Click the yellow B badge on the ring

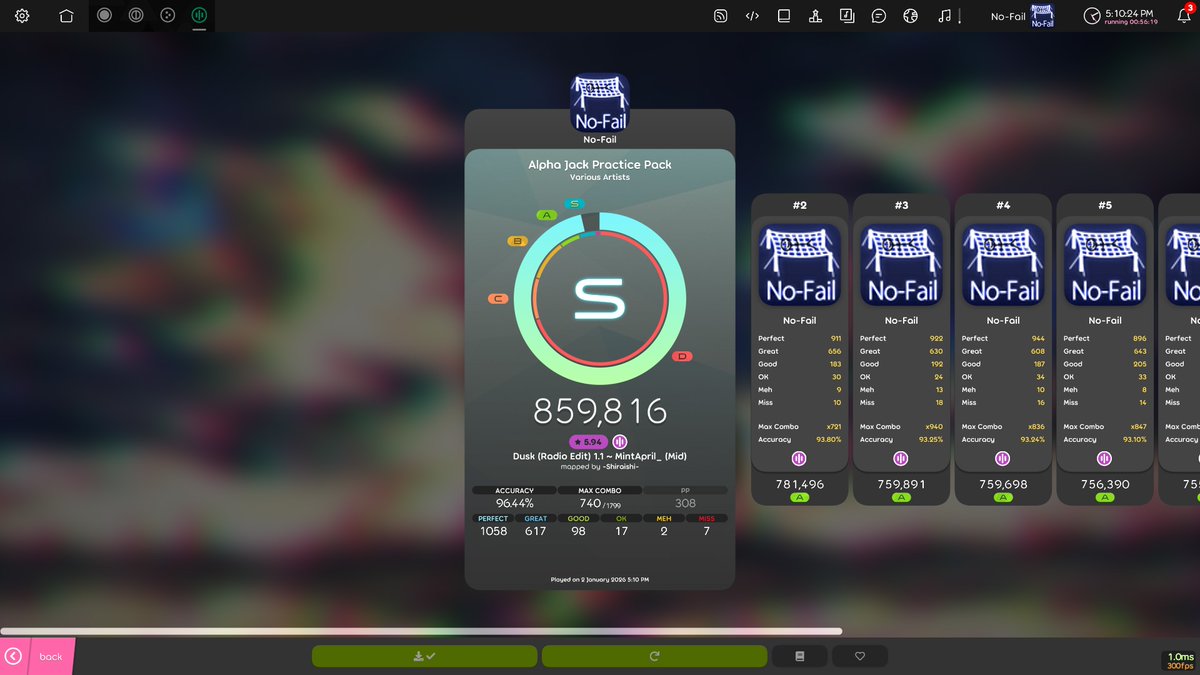click(x=517, y=241)
